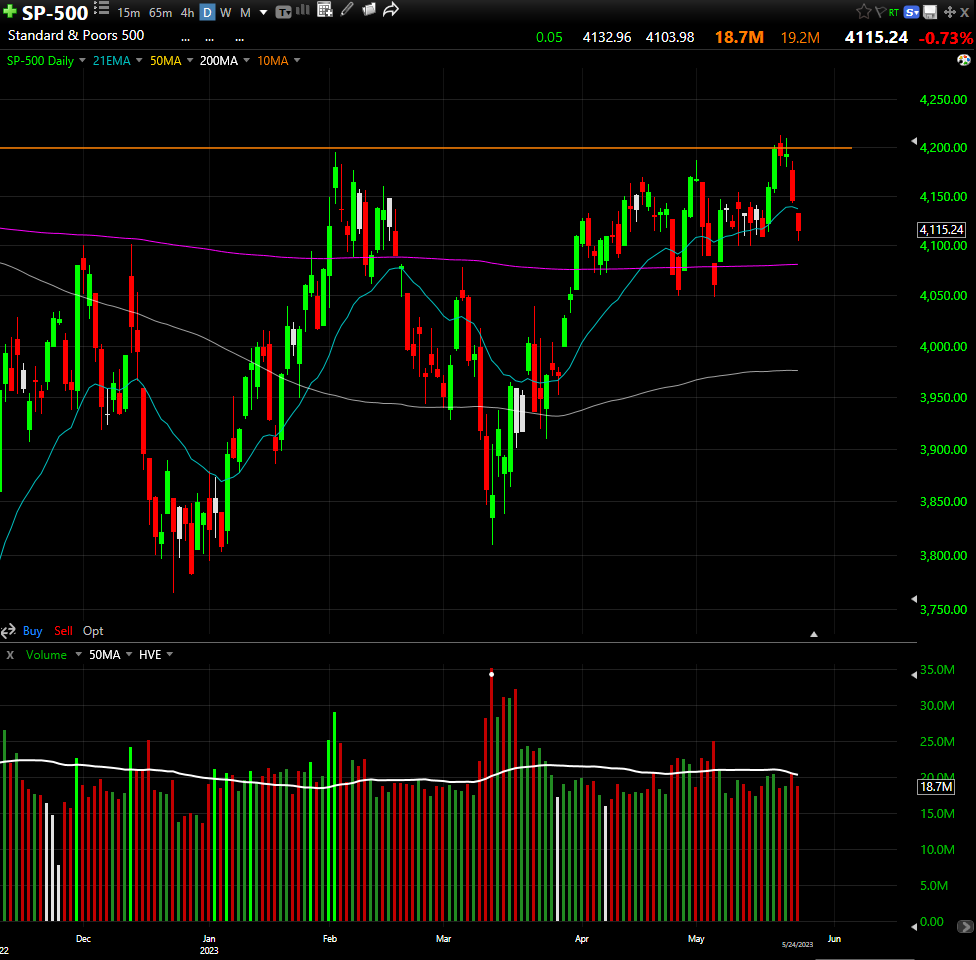Toggle the RT real-time indicator
This screenshot has width=976, height=960.
point(894,12)
